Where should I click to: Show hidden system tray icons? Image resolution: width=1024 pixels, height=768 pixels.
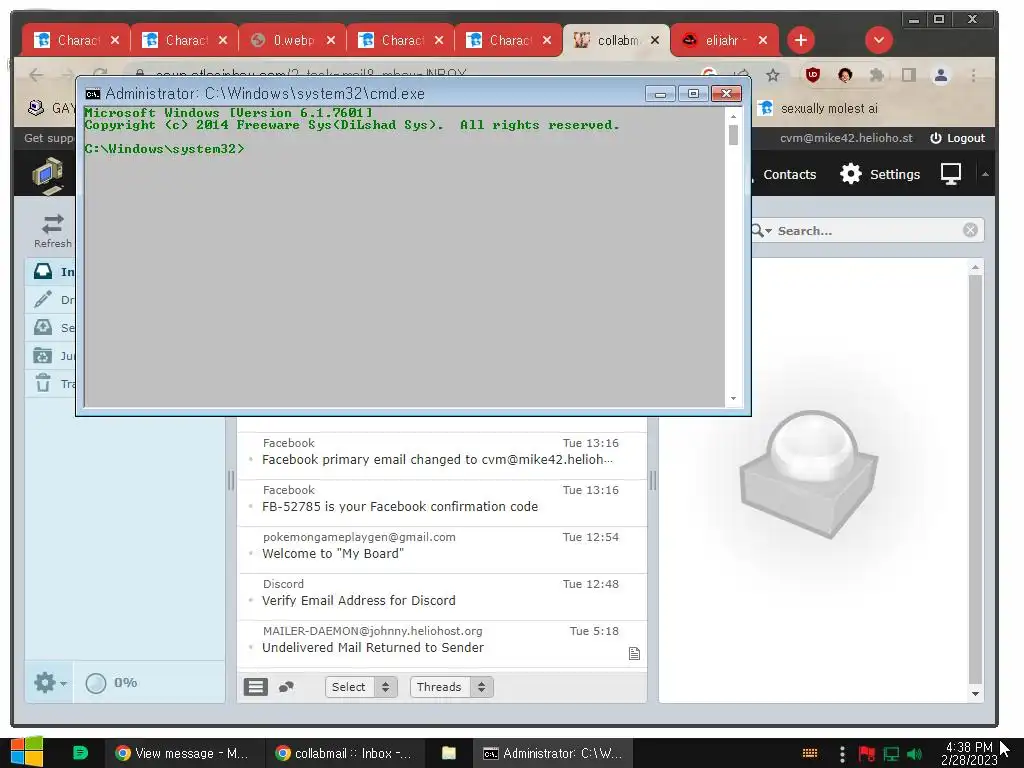point(842,754)
